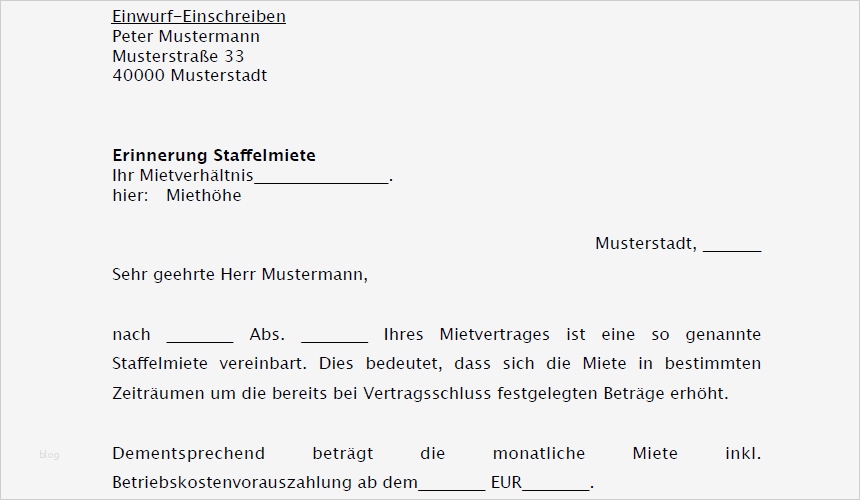Click the "hier: Miethöhe" line
Viewport: 860px width, 500px height.
[177, 195]
